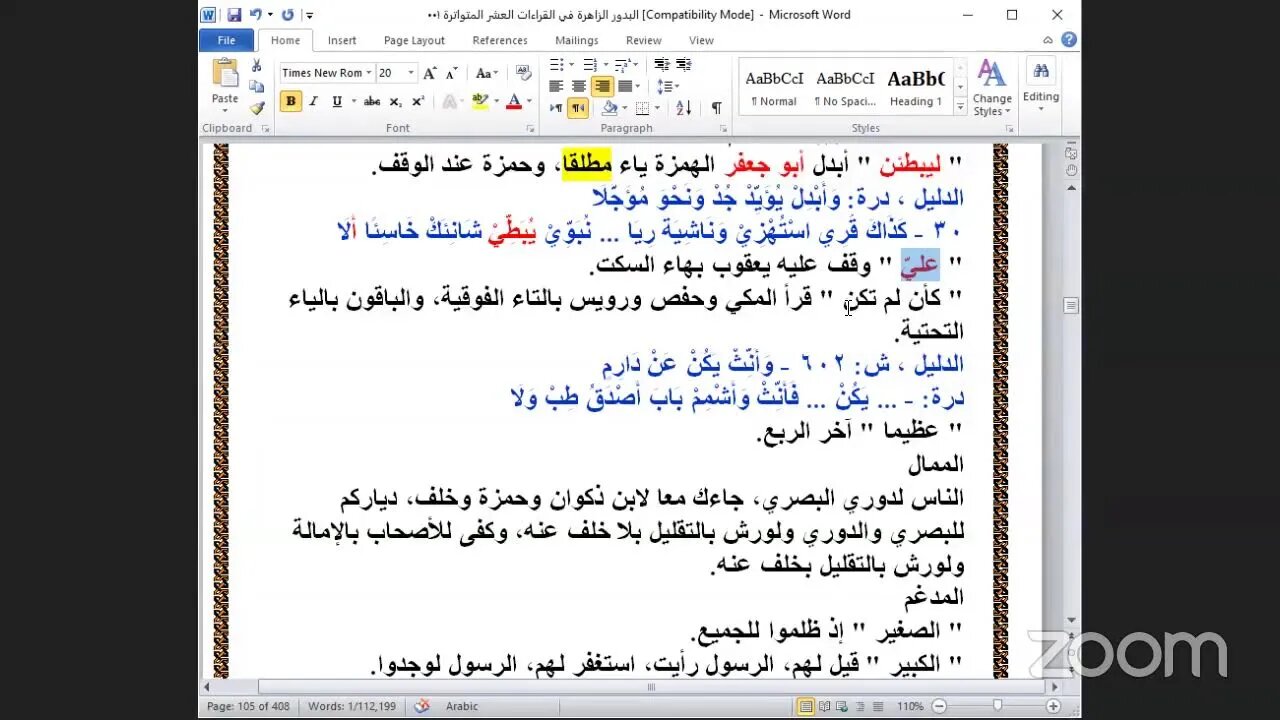The image size is (1280, 720).
Task: Switch to Full Screen Reading view
Action: point(826,706)
